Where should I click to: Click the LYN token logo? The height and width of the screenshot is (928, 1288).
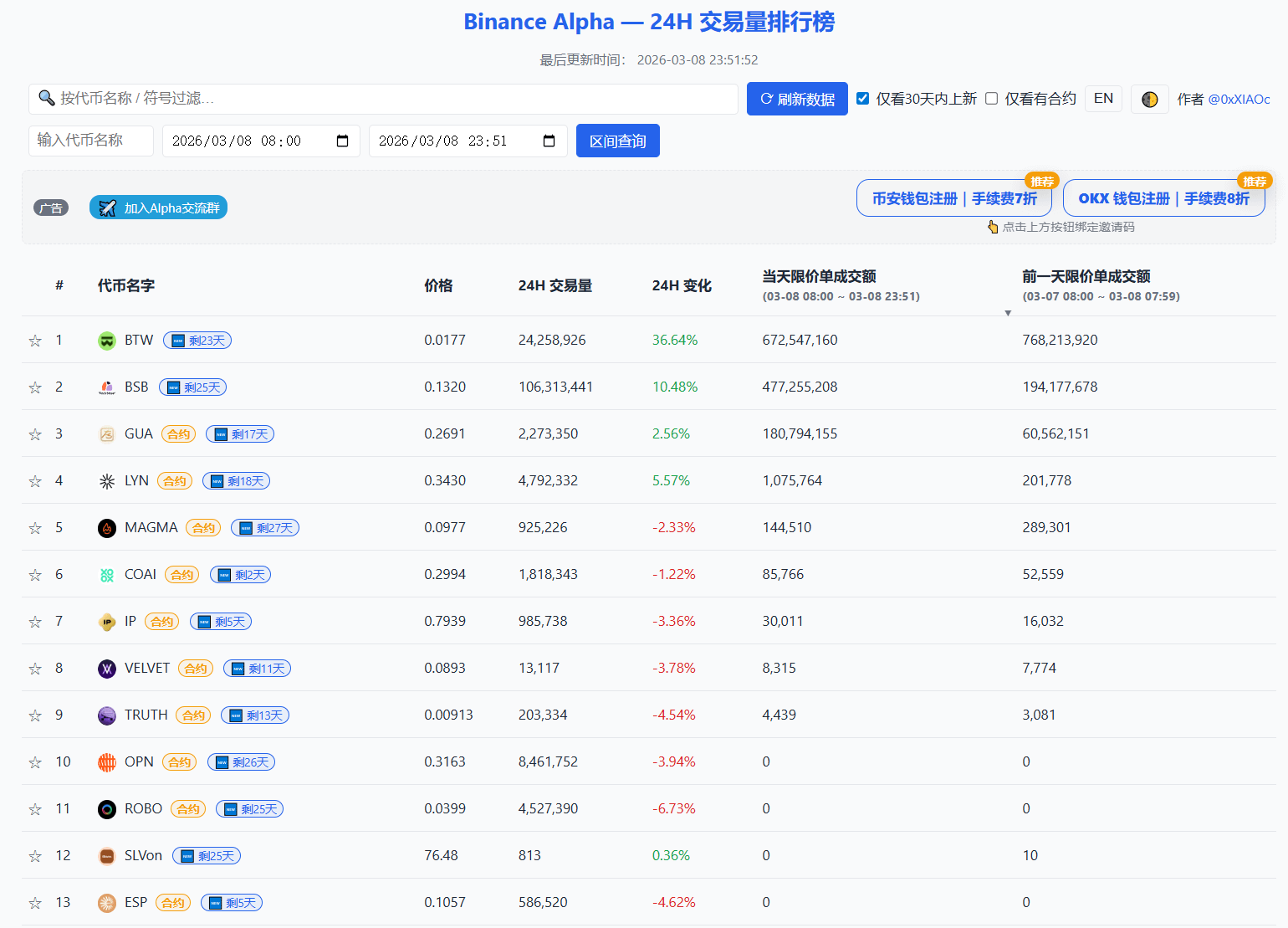pos(107,481)
